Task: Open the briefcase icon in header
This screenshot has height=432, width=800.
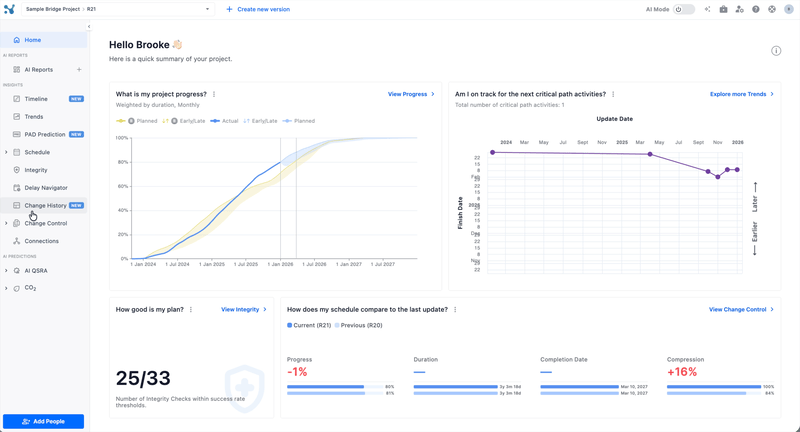Action: 723,9
